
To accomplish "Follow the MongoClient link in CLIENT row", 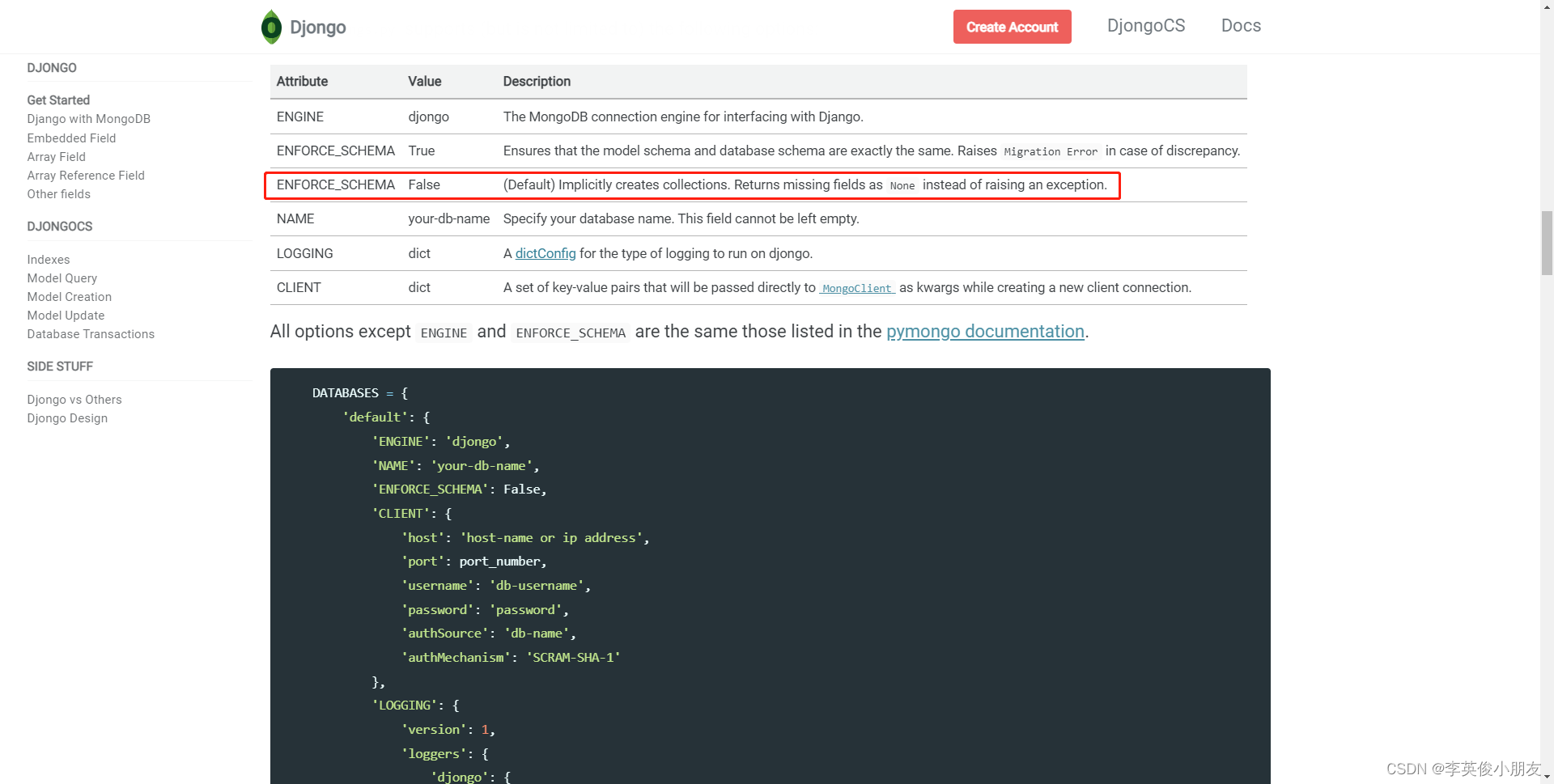I will click(857, 288).
